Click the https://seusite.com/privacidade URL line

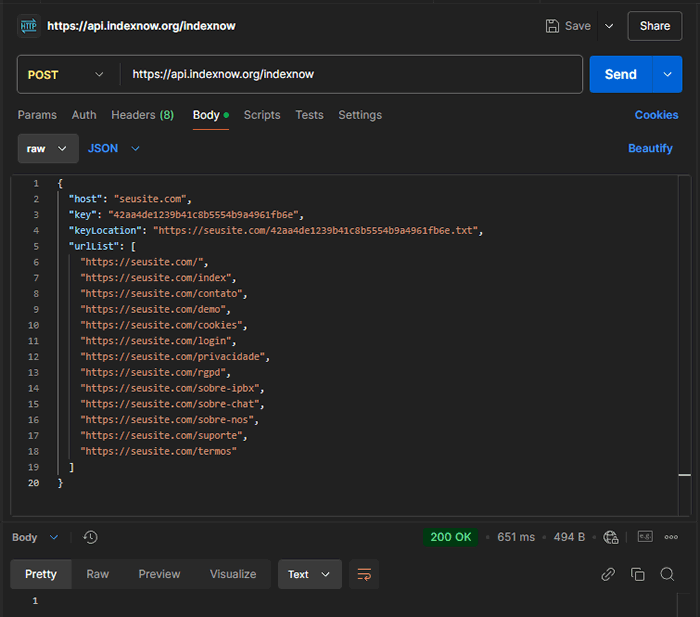(173, 357)
